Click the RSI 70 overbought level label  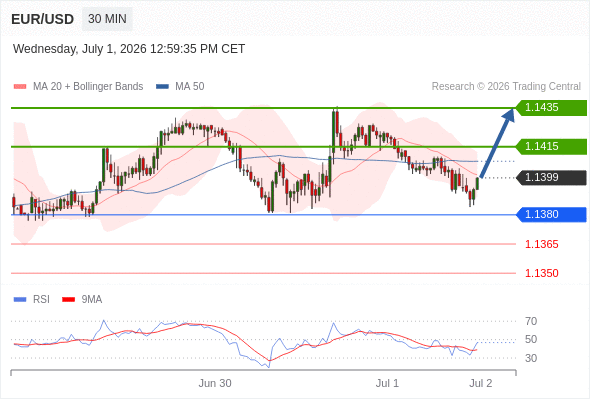531,321
